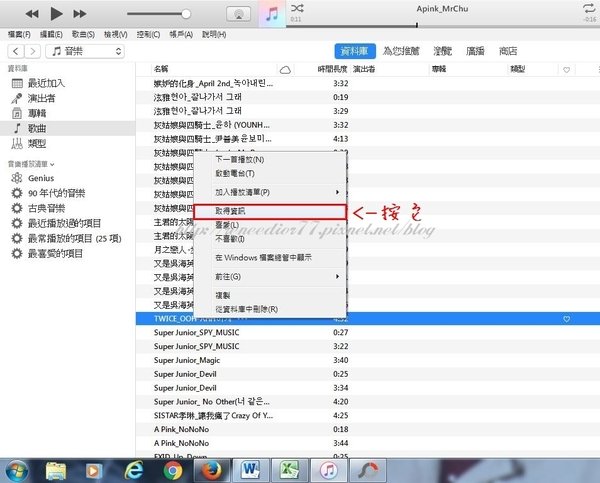Click the iCloud status column header
The width and height of the screenshot is (600, 483).
coord(285,70)
